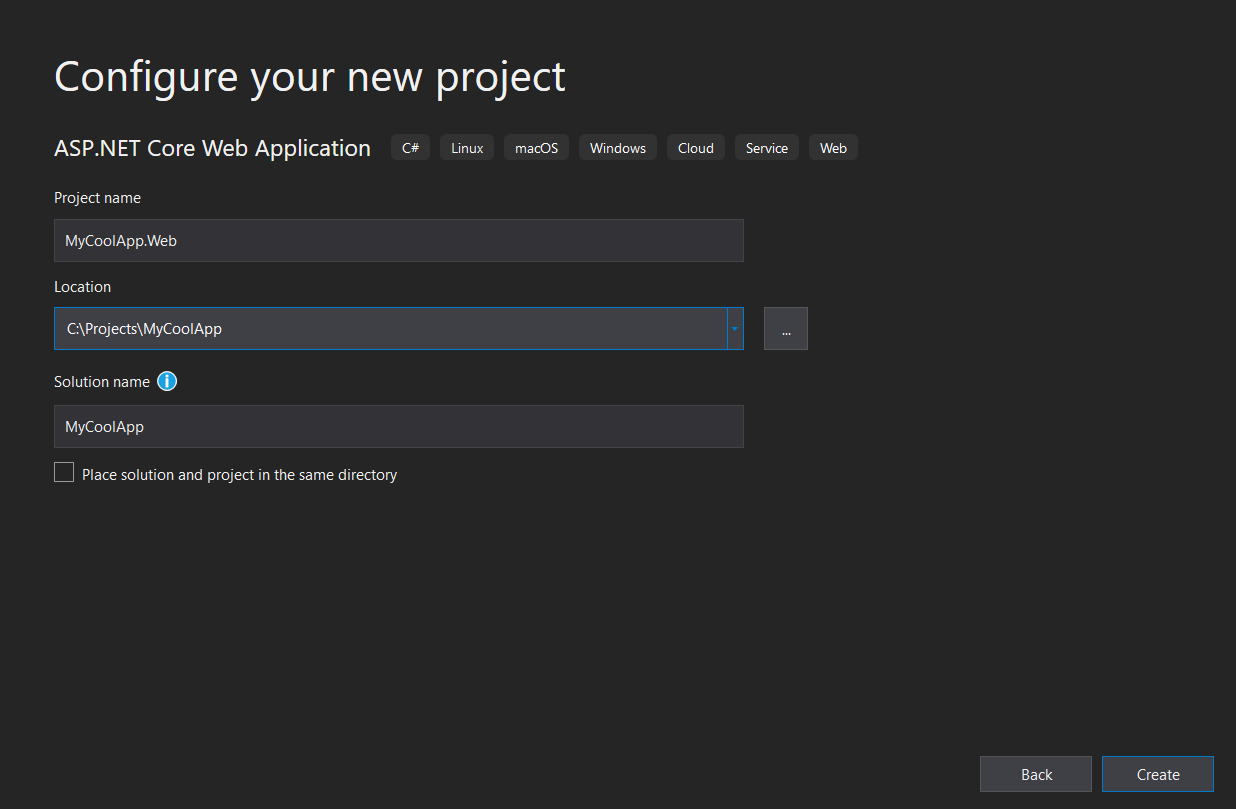This screenshot has height=809, width=1236.
Task: Click the Service project tag
Action: coord(766,147)
